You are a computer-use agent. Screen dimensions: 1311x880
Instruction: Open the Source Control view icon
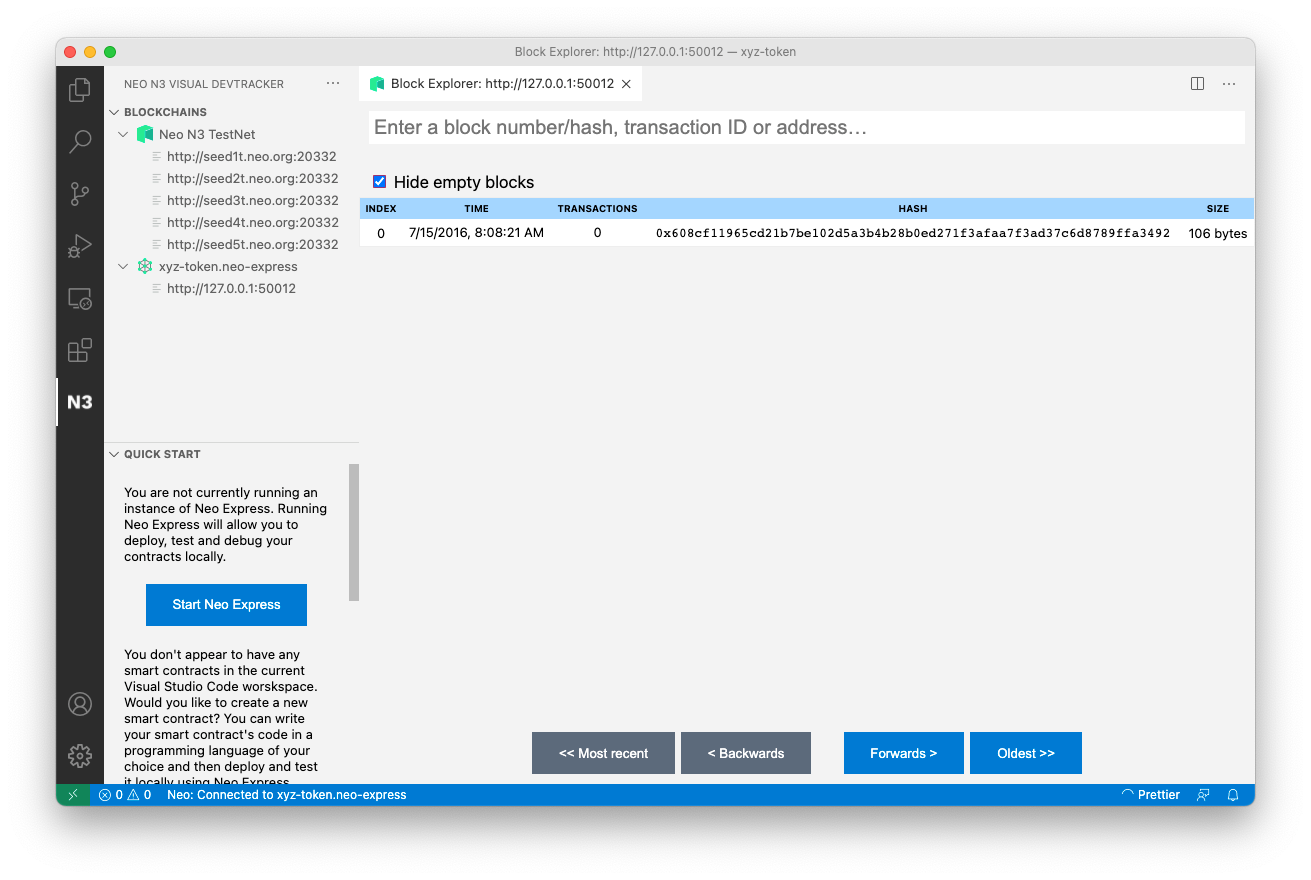[80, 194]
